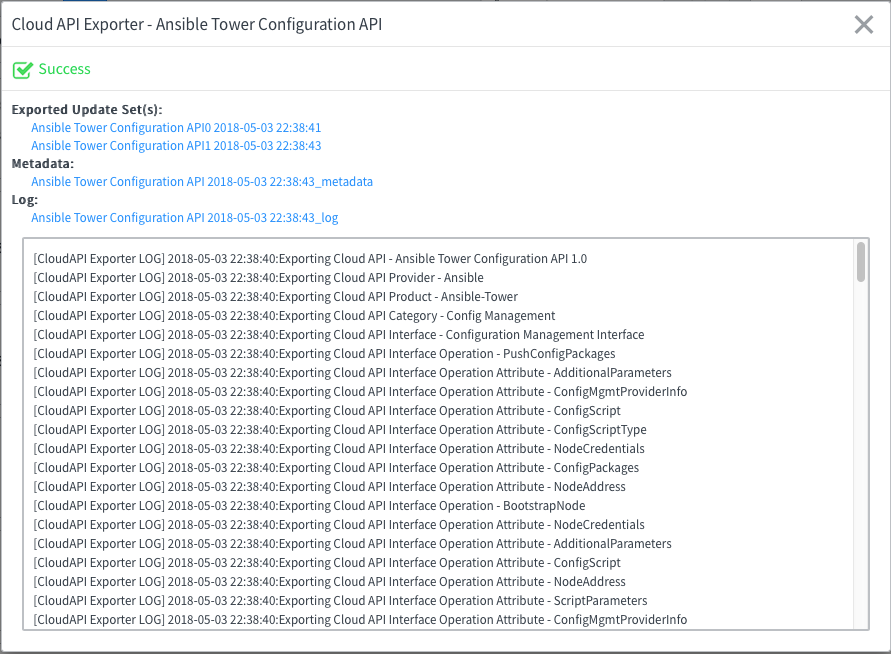Click the Success status text

pos(64,69)
